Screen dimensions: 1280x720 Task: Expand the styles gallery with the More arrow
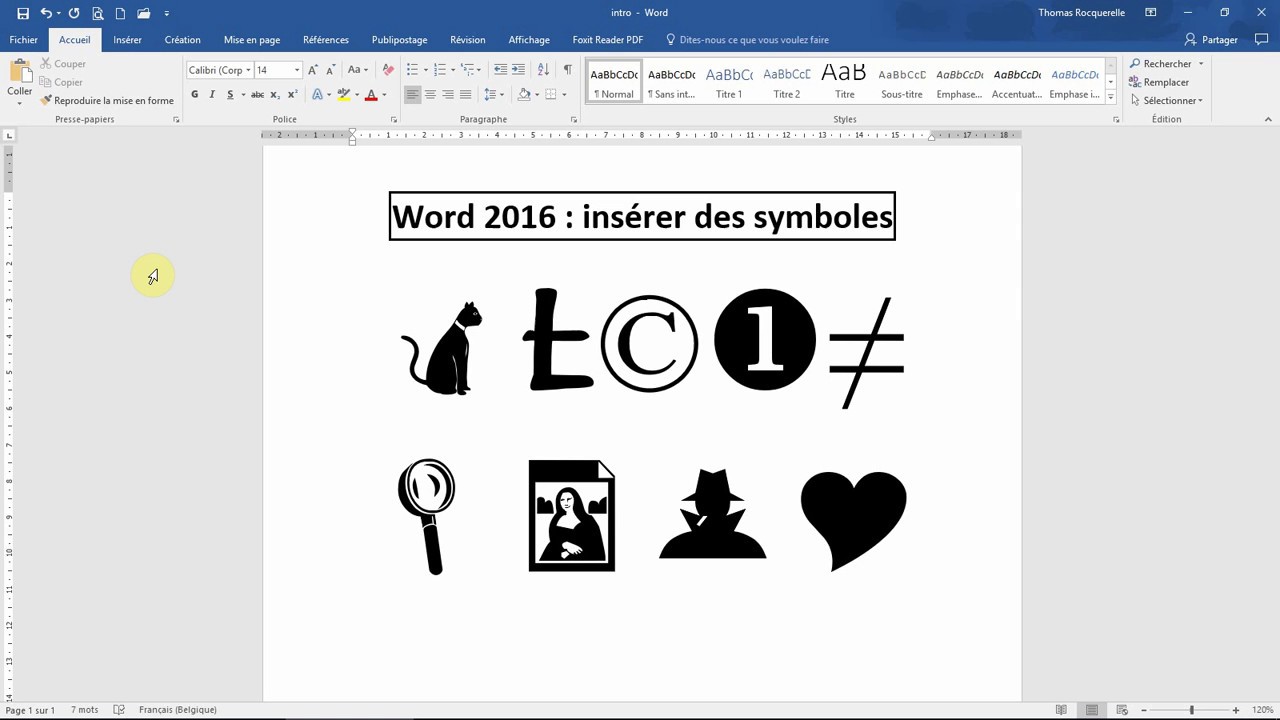1111,98
